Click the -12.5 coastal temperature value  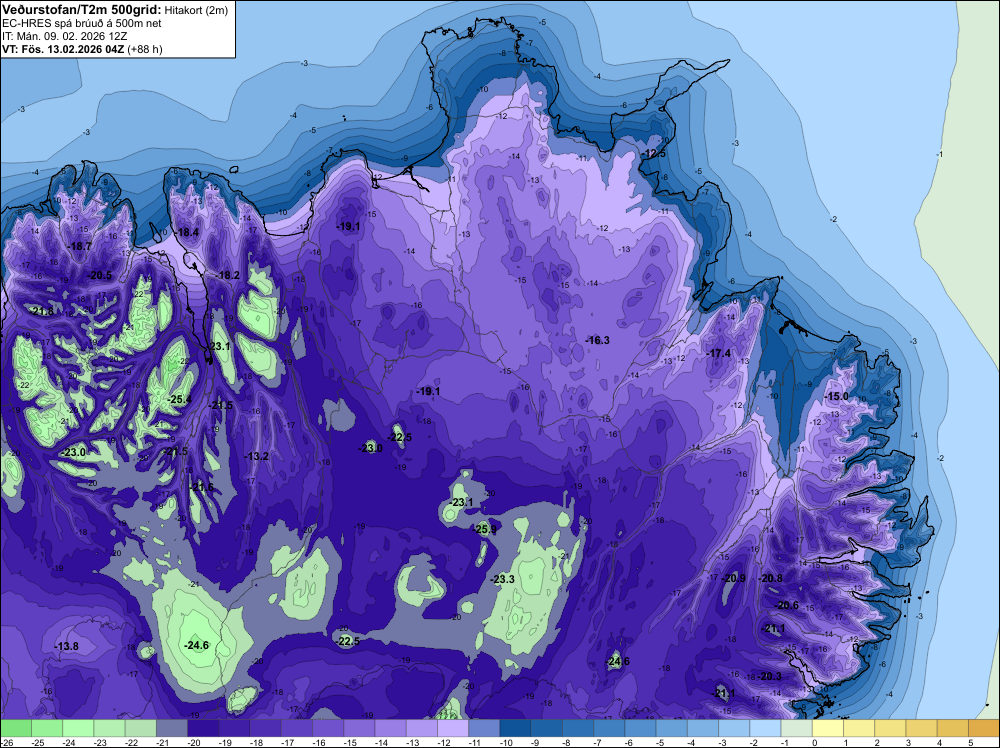(654, 154)
